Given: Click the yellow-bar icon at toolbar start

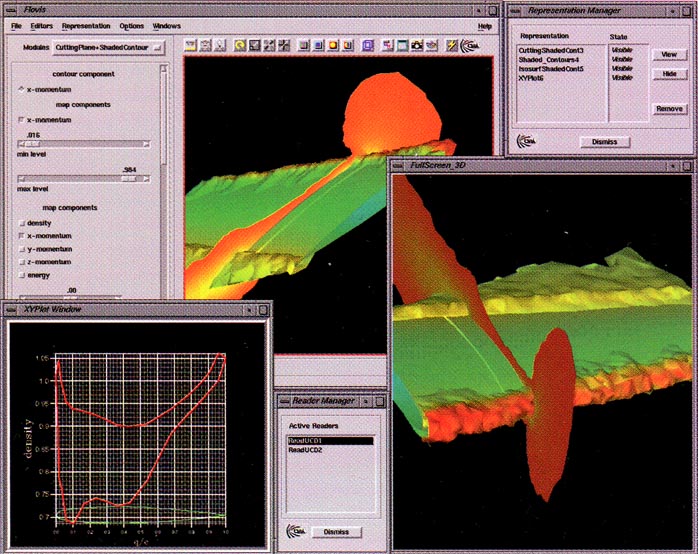Looking at the screenshot, I should point(191,45).
